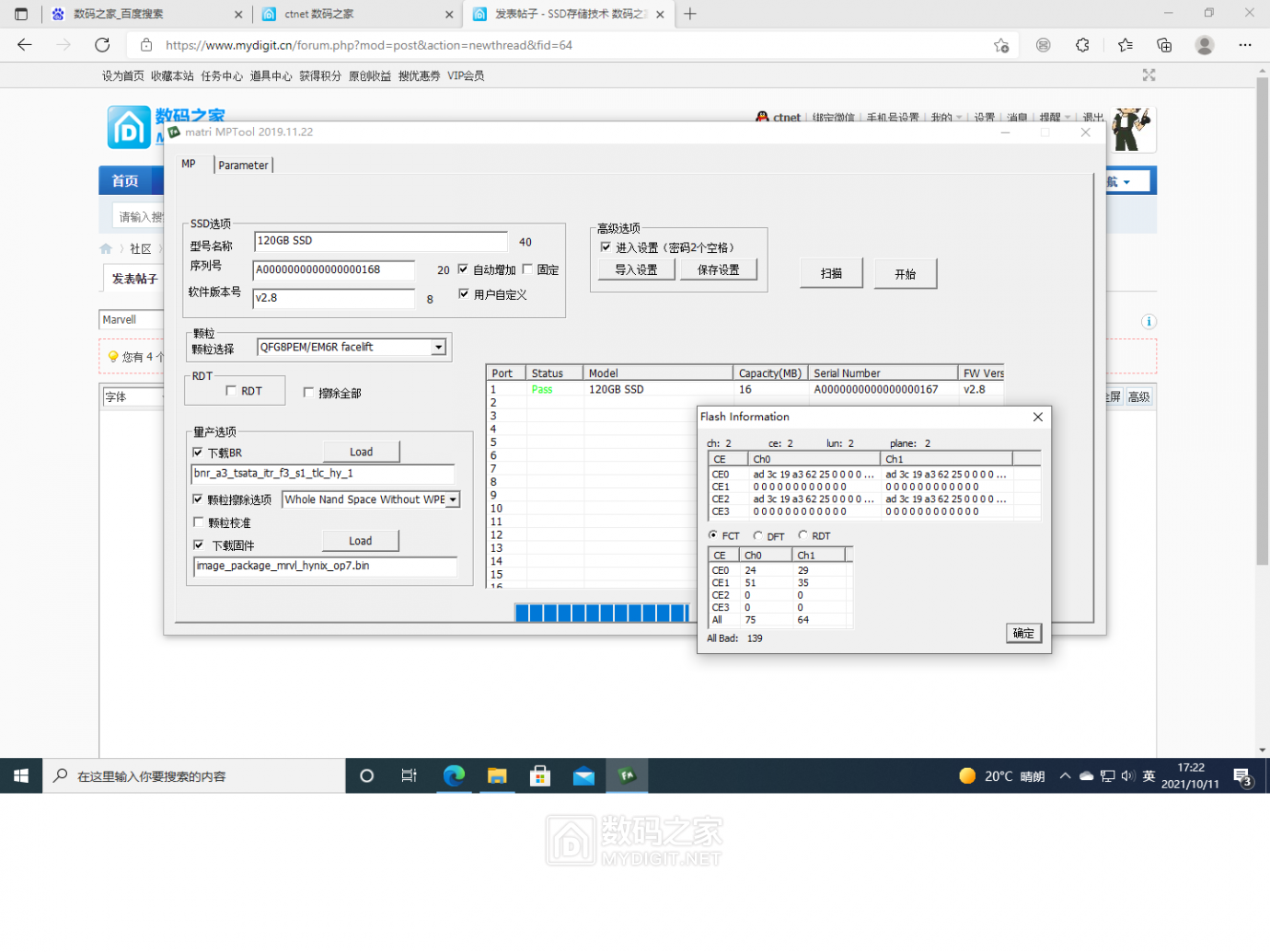Click the browser refresh icon
Image resolution: width=1270 pixels, height=952 pixels.
tap(102, 44)
